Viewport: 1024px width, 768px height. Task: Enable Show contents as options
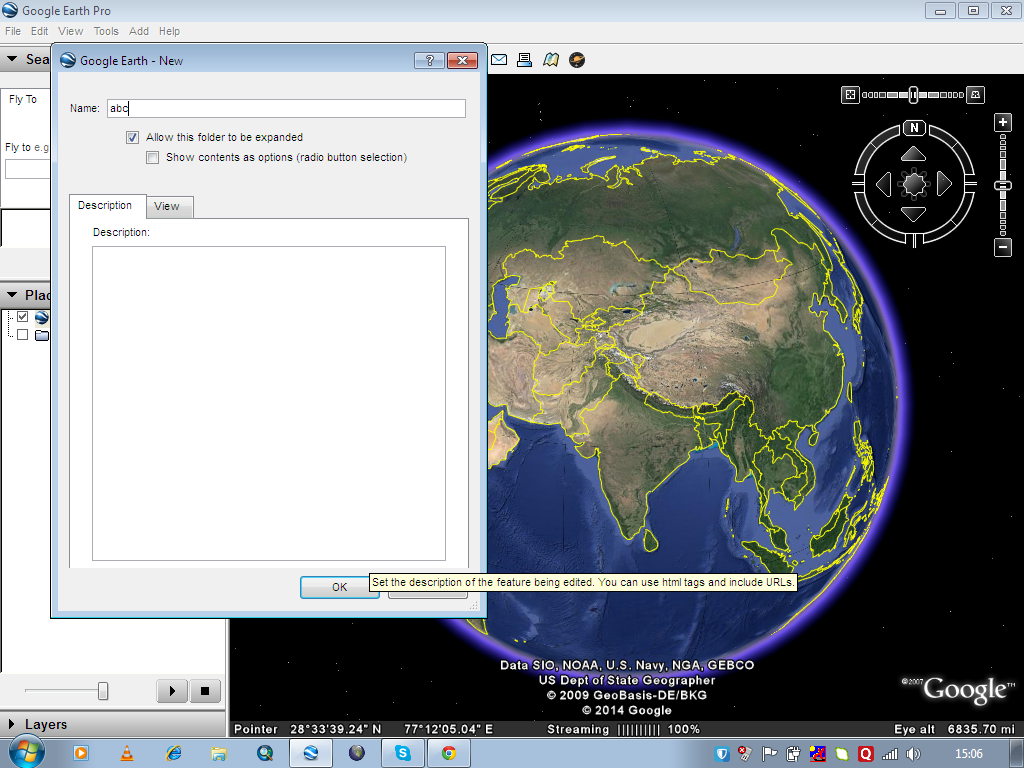tap(152, 157)
